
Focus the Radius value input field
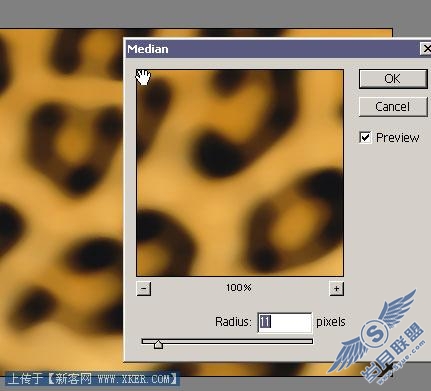285,322
